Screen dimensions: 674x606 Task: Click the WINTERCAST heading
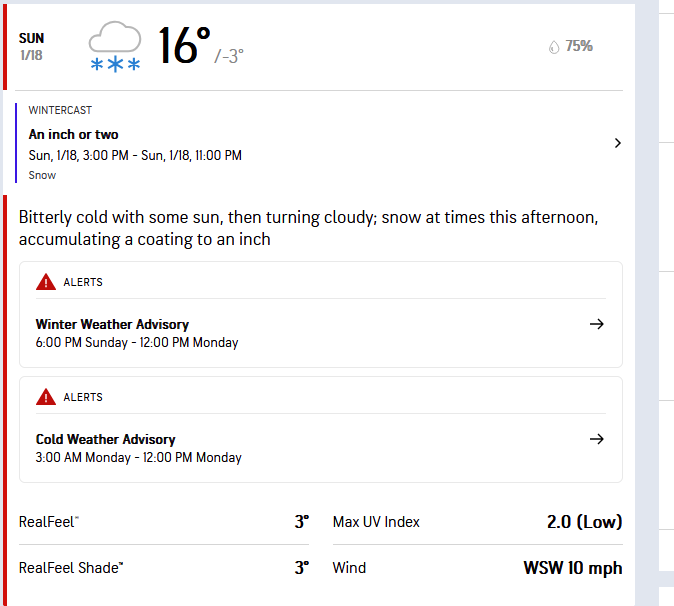[60, 110]
